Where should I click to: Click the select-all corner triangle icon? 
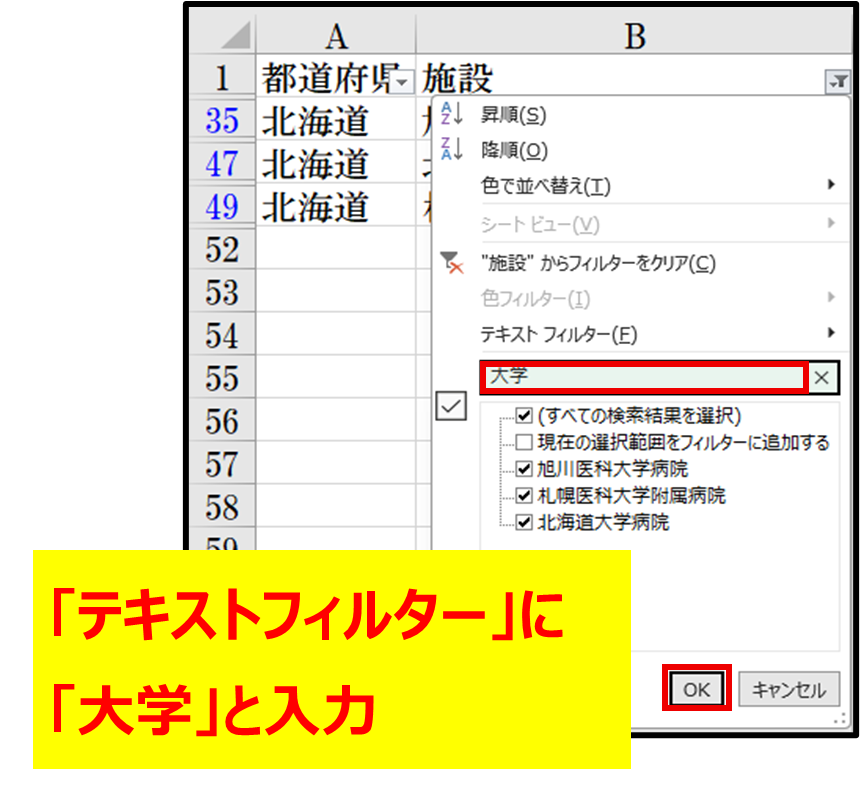click(x=234, y=37)
